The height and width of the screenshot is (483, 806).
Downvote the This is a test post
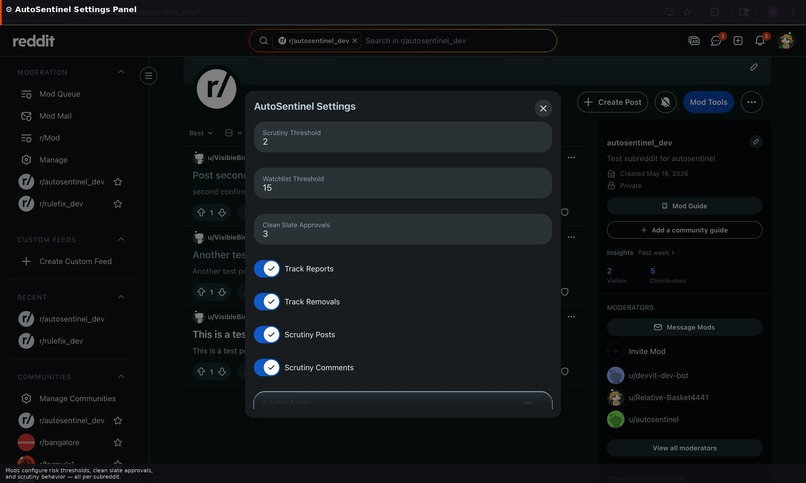[x=222, y=371]
